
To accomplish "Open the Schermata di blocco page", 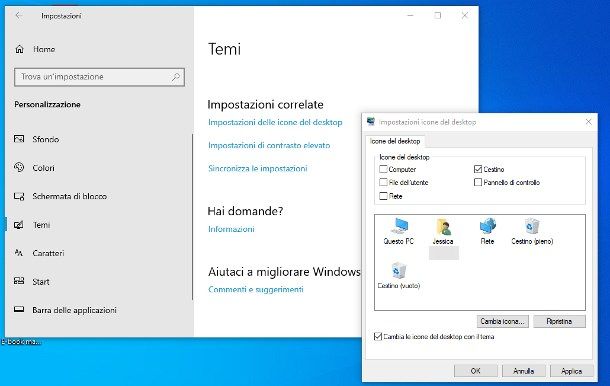I will [70, 196].
